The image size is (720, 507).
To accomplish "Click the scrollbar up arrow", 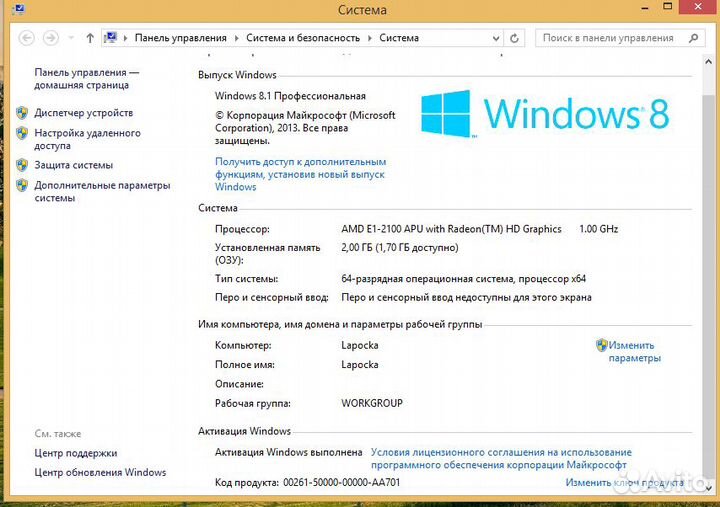I will click(708, 62).
